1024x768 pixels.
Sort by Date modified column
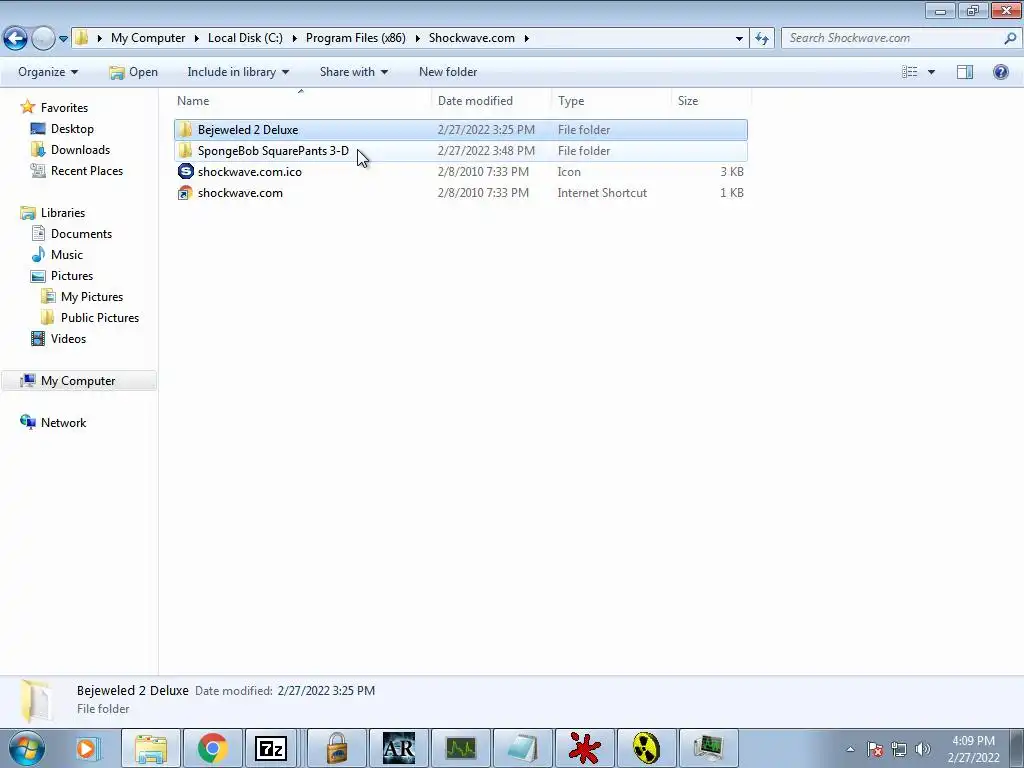[491, 101]
